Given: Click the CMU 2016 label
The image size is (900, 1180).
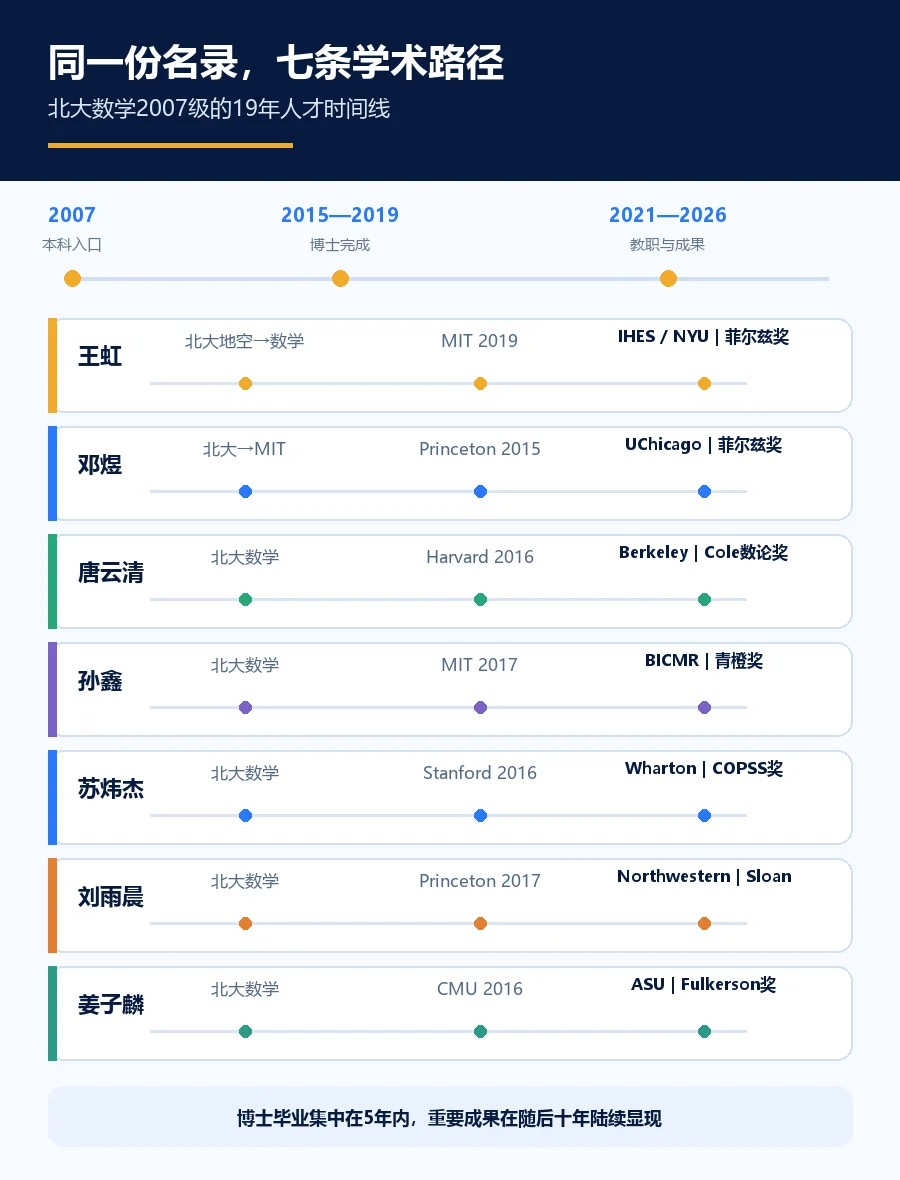Looking at the screenshot, I should tap(479, 989).
